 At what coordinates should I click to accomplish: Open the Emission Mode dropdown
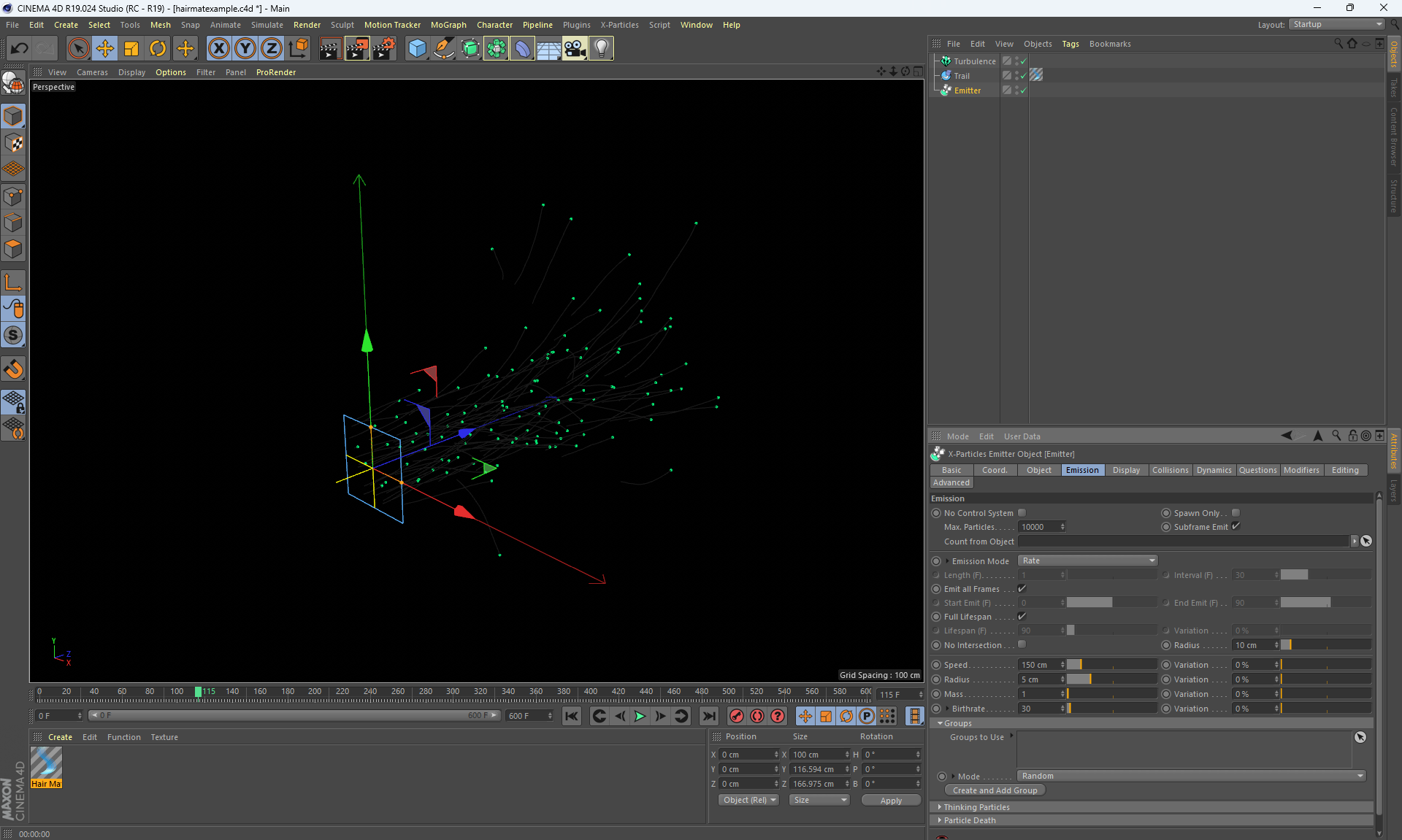click(1088, 560)
